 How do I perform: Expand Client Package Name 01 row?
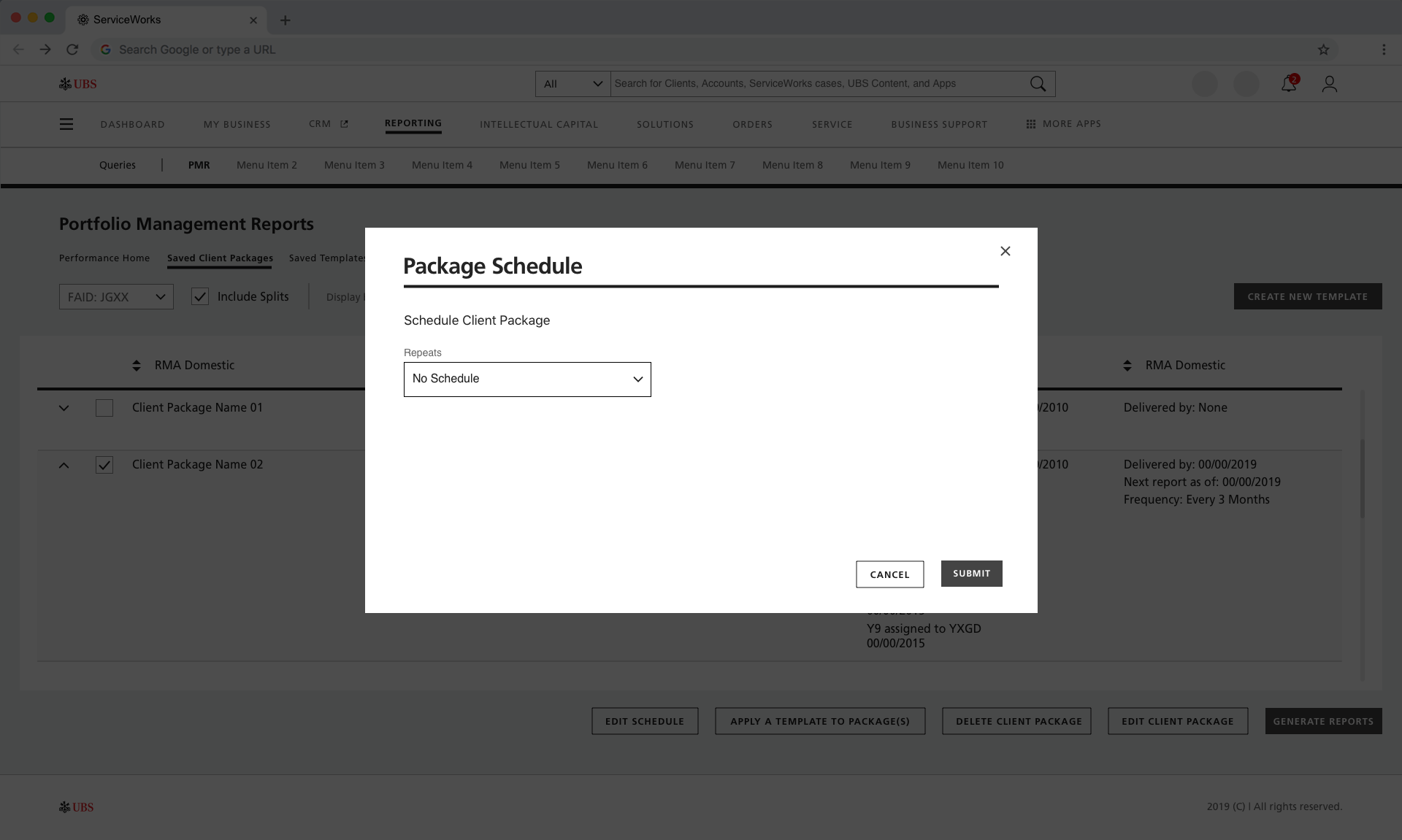(64, 408)
